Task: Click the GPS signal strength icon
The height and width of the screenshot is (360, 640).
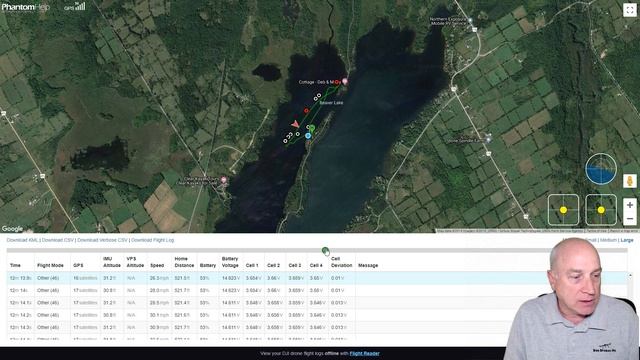Action: click(x=75, y=7)
